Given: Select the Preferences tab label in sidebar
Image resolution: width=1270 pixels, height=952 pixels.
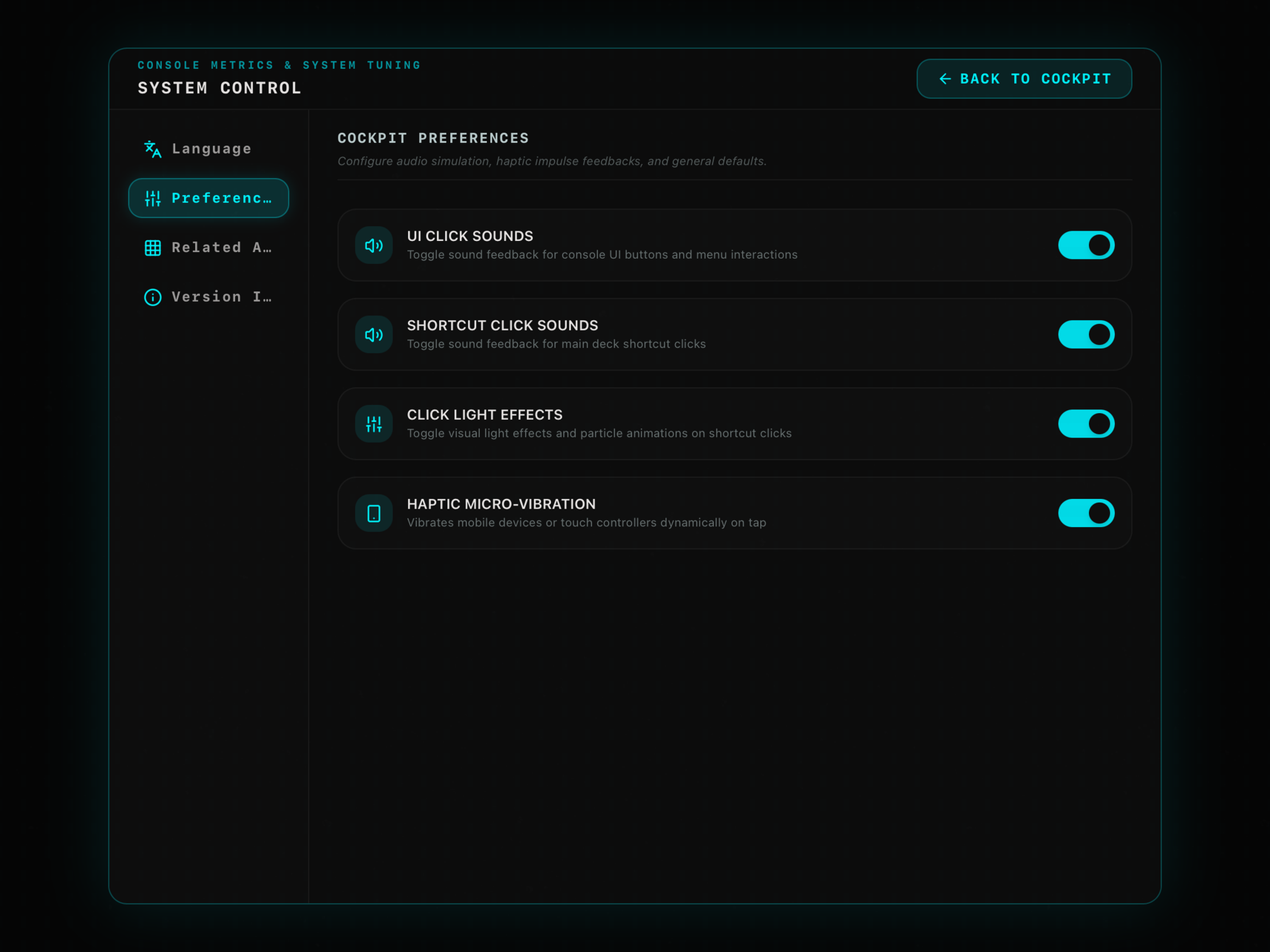Looking at the screenshot, I should tap(222, 198).
